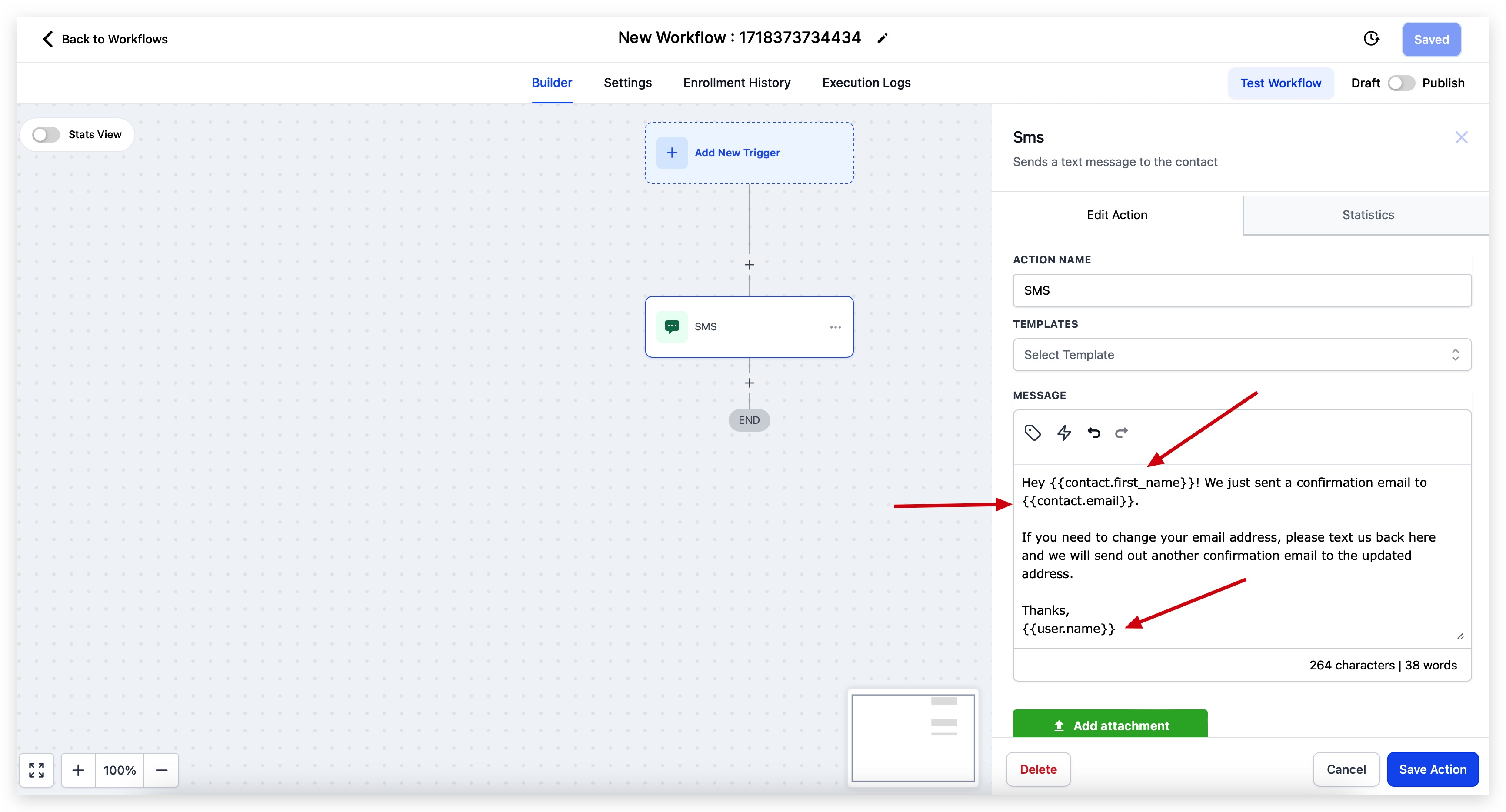This screenshot has width=1506, height=812.
Task: Click plus to add step below SMS
Action: 750,383
